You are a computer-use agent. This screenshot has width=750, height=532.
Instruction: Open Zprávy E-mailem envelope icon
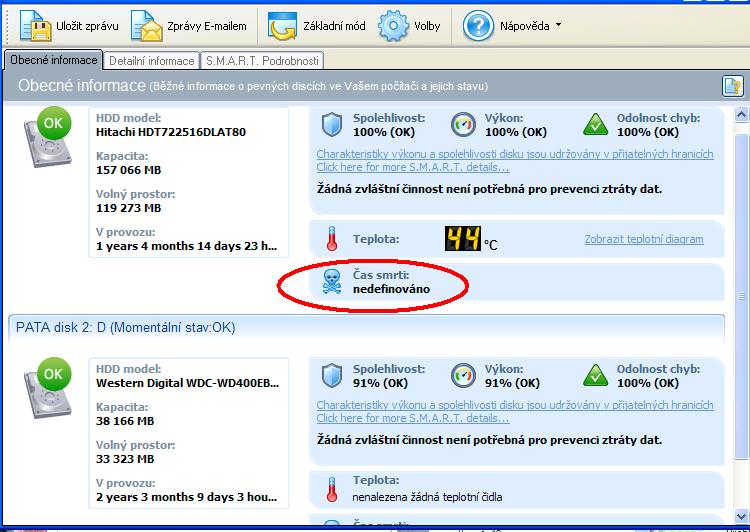(x=147, y=25)
